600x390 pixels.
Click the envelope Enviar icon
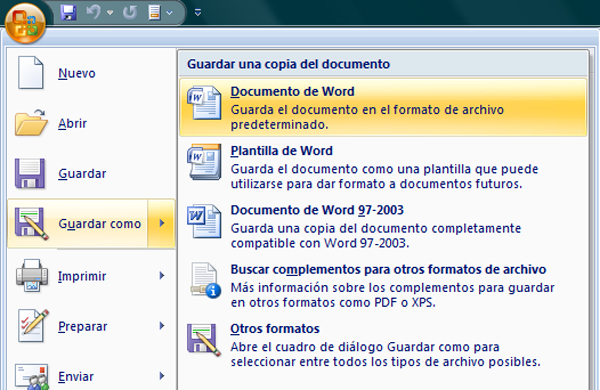click(32, 377)
